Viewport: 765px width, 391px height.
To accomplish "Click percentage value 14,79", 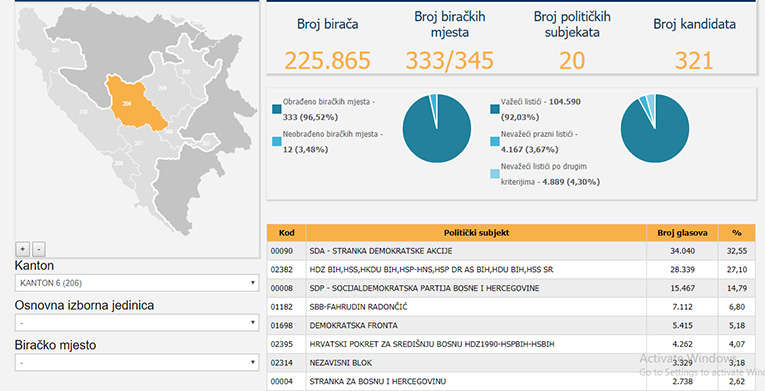I will [737, 288].
